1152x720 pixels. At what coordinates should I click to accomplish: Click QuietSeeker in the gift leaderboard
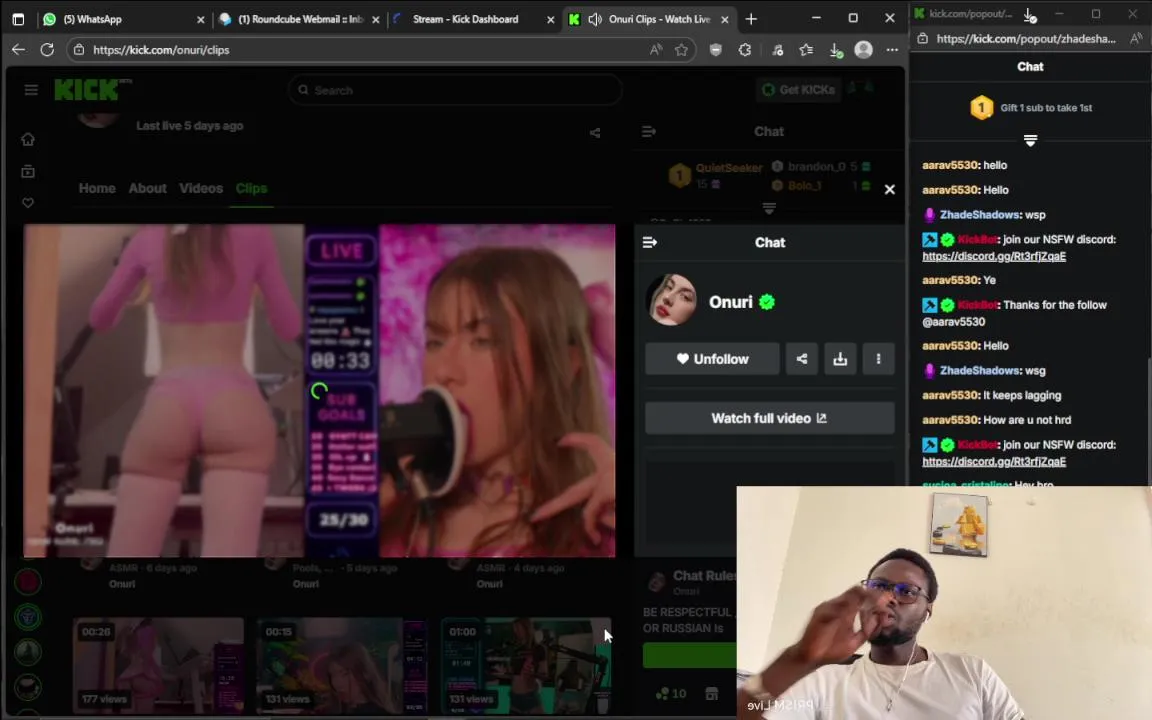tap(729, 168)
